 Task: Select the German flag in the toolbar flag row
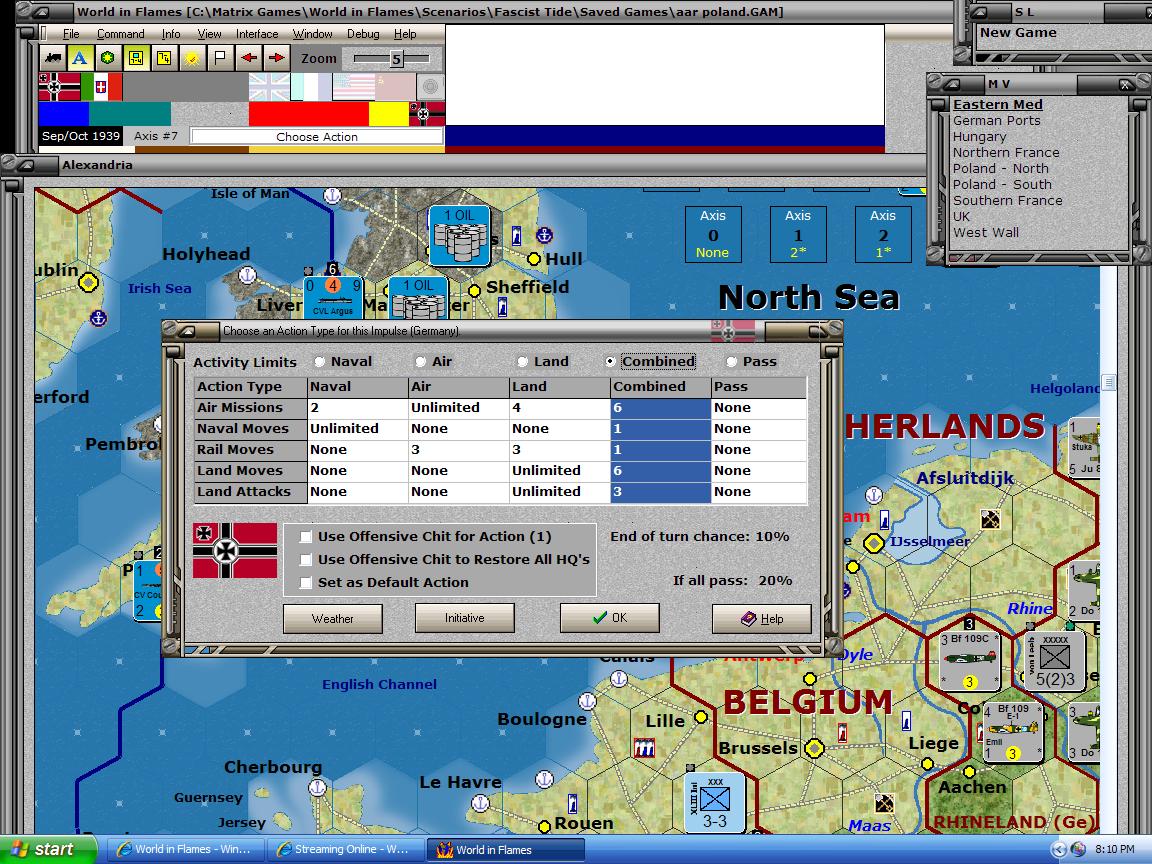coord(60,87)
